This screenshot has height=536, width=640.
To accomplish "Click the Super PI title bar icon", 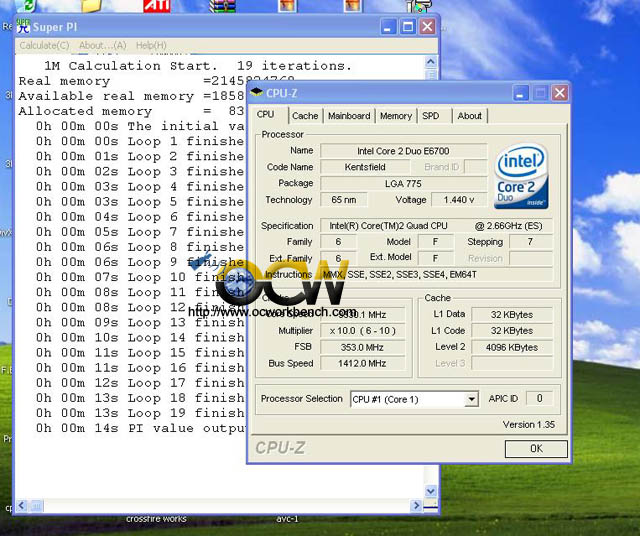I will [23, 27].
